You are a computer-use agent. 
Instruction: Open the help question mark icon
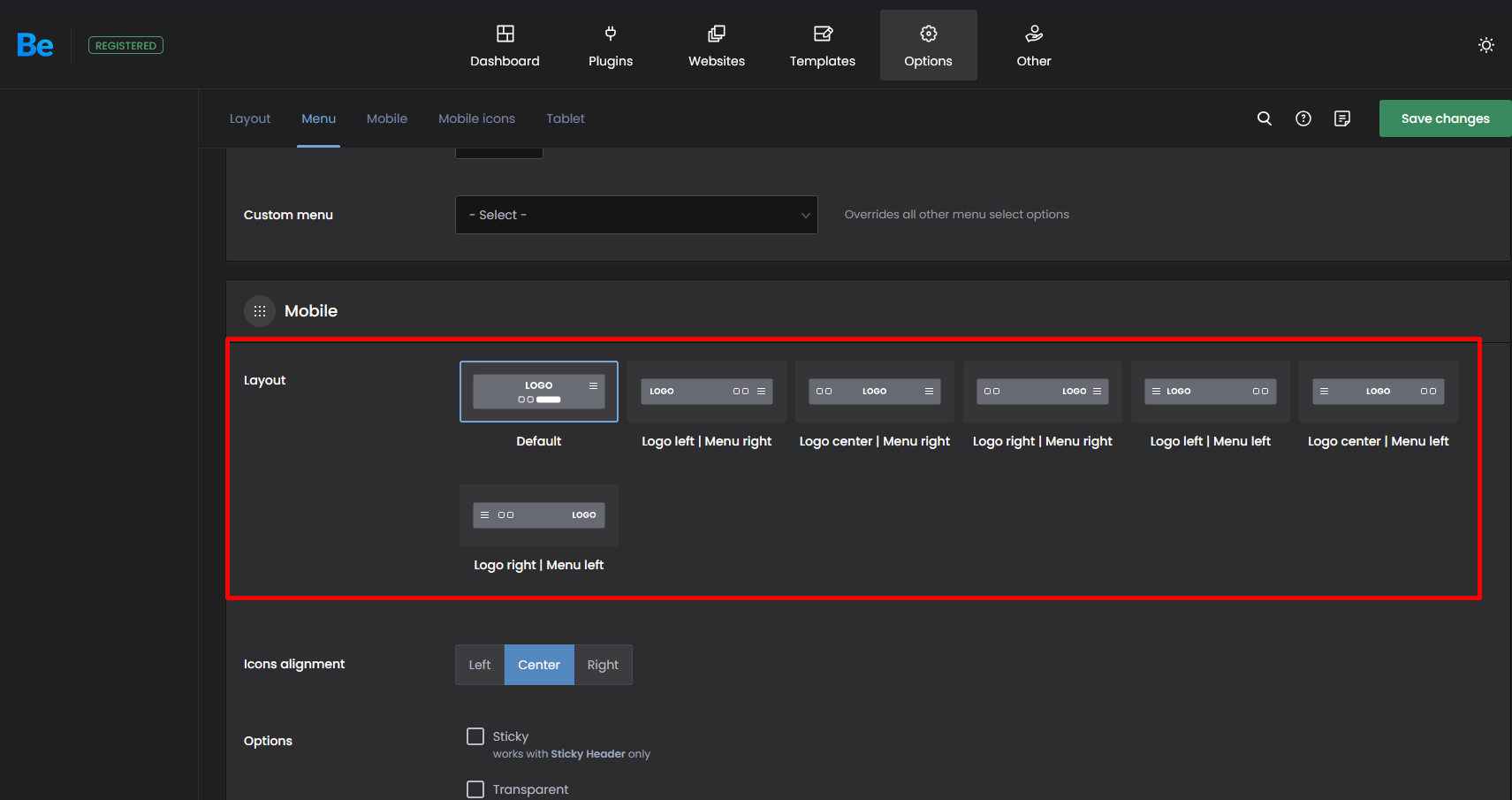coord(1303,118)
